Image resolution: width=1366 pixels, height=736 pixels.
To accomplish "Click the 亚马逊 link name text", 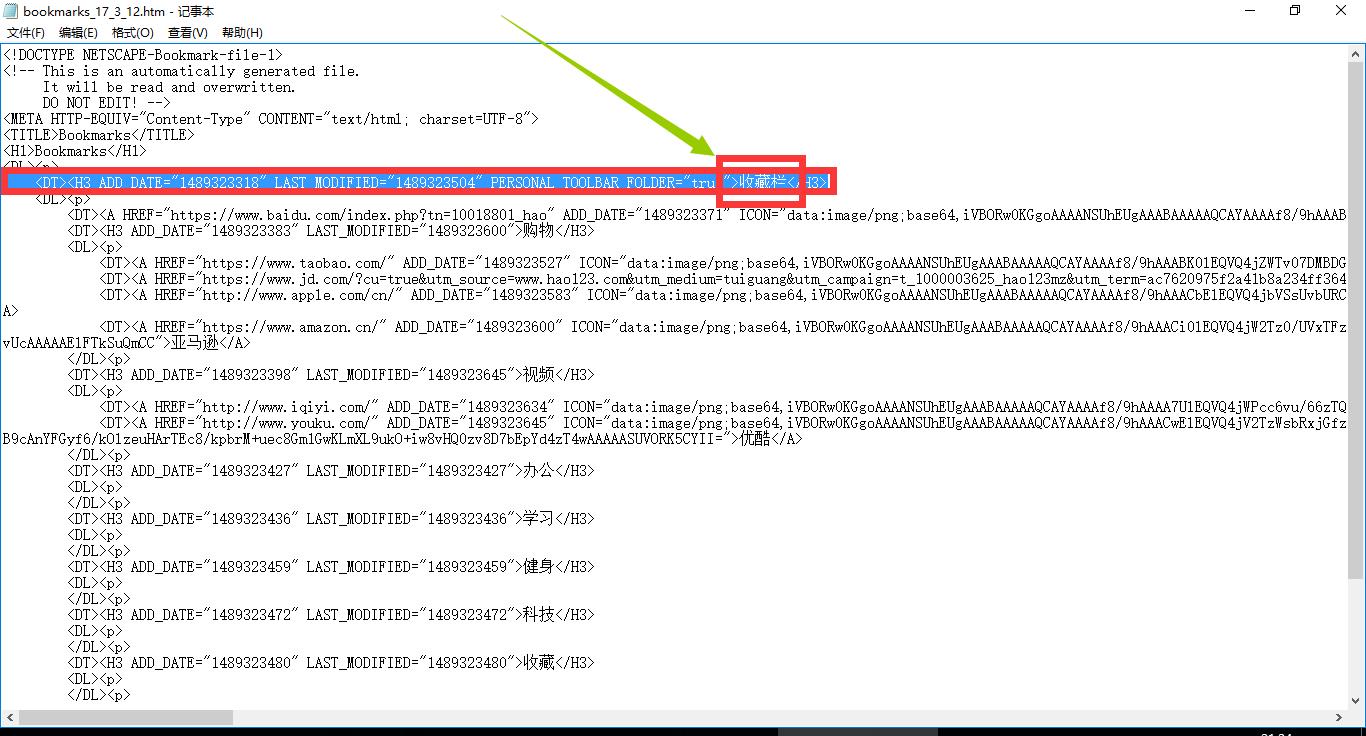I will (195, 343).
